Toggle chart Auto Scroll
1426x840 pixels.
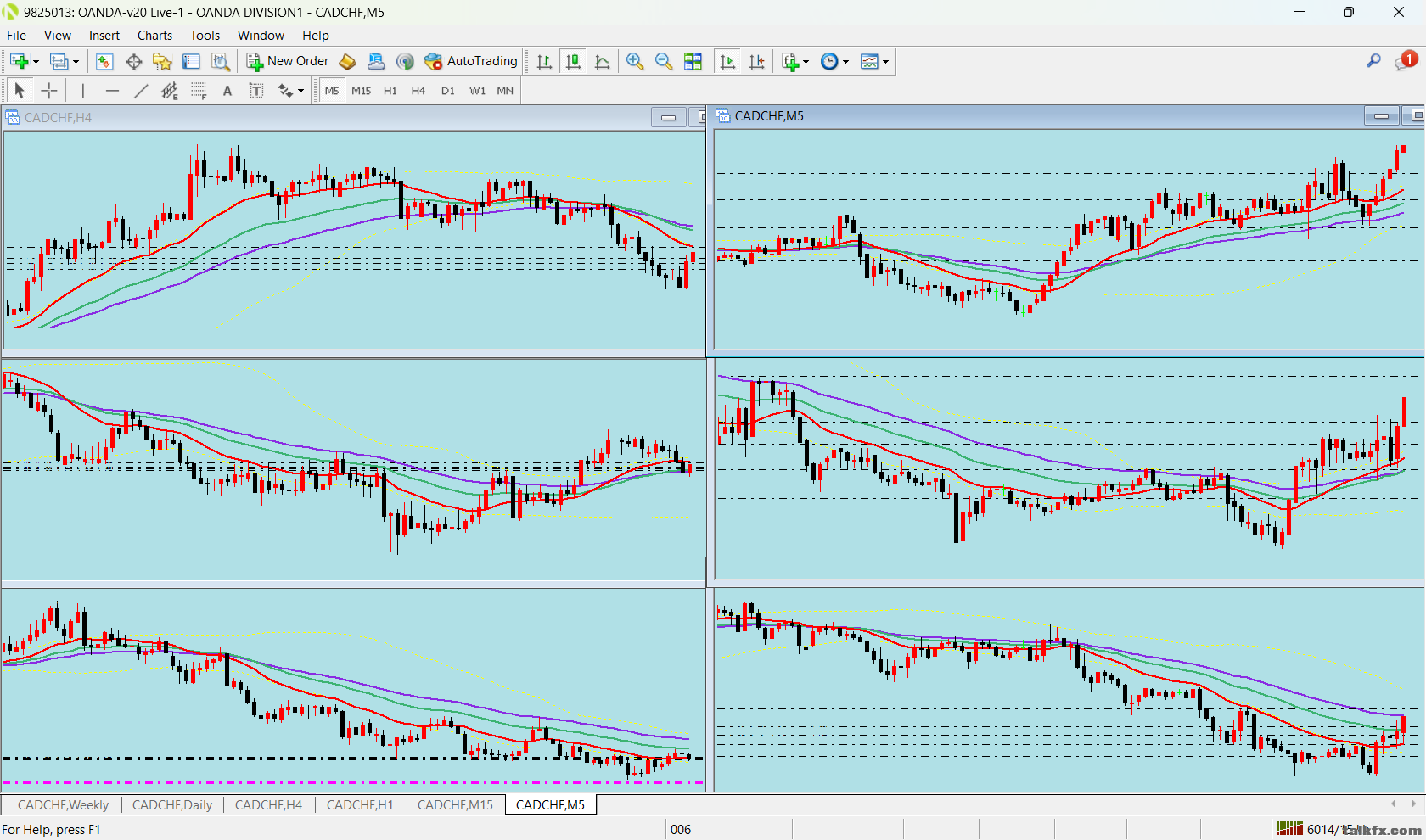727,61
